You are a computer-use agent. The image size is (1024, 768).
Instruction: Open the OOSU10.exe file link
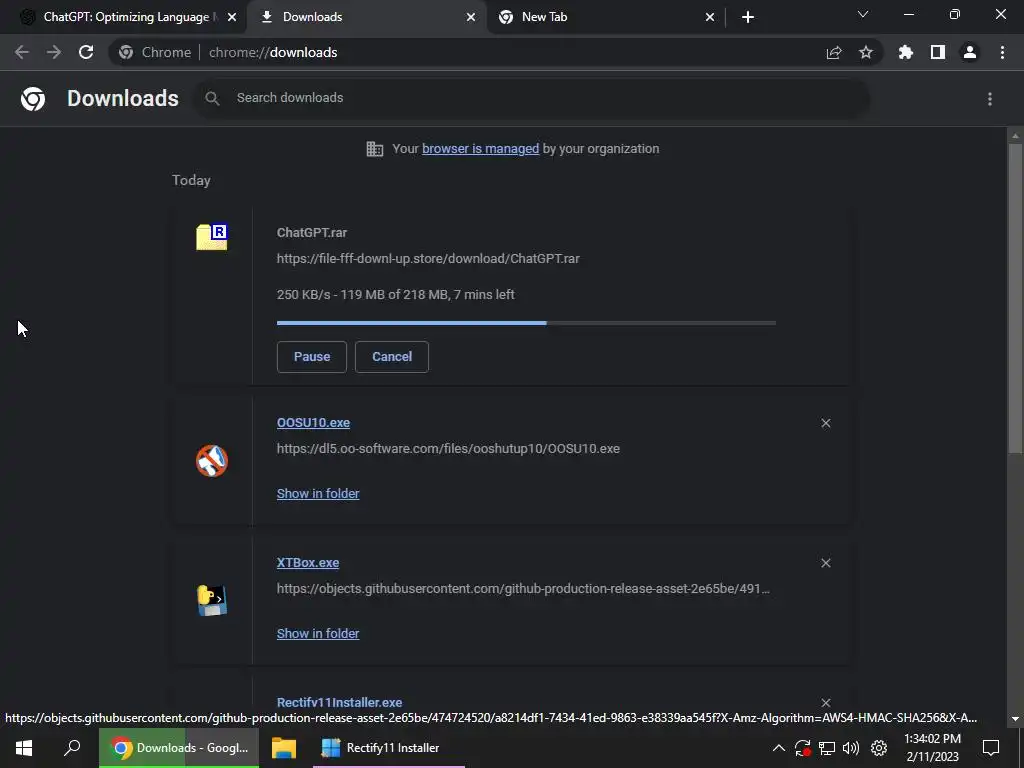(313, 423)
